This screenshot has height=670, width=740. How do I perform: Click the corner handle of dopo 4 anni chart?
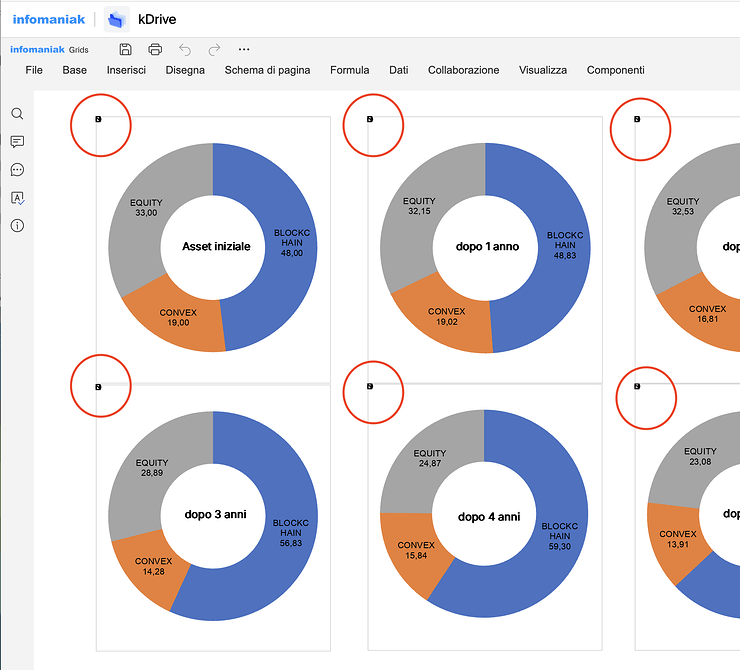(370, 386)
